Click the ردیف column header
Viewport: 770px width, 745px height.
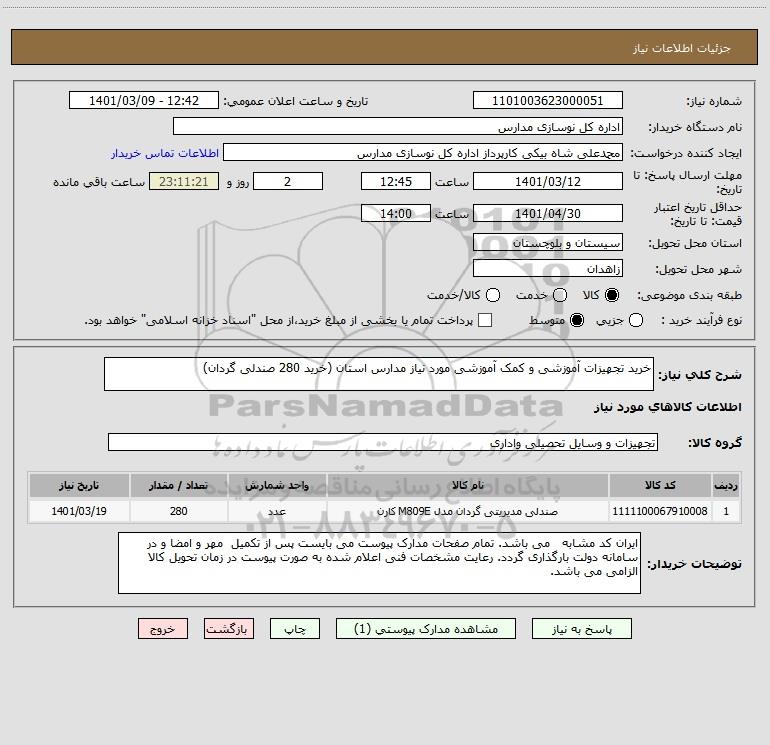726,485
